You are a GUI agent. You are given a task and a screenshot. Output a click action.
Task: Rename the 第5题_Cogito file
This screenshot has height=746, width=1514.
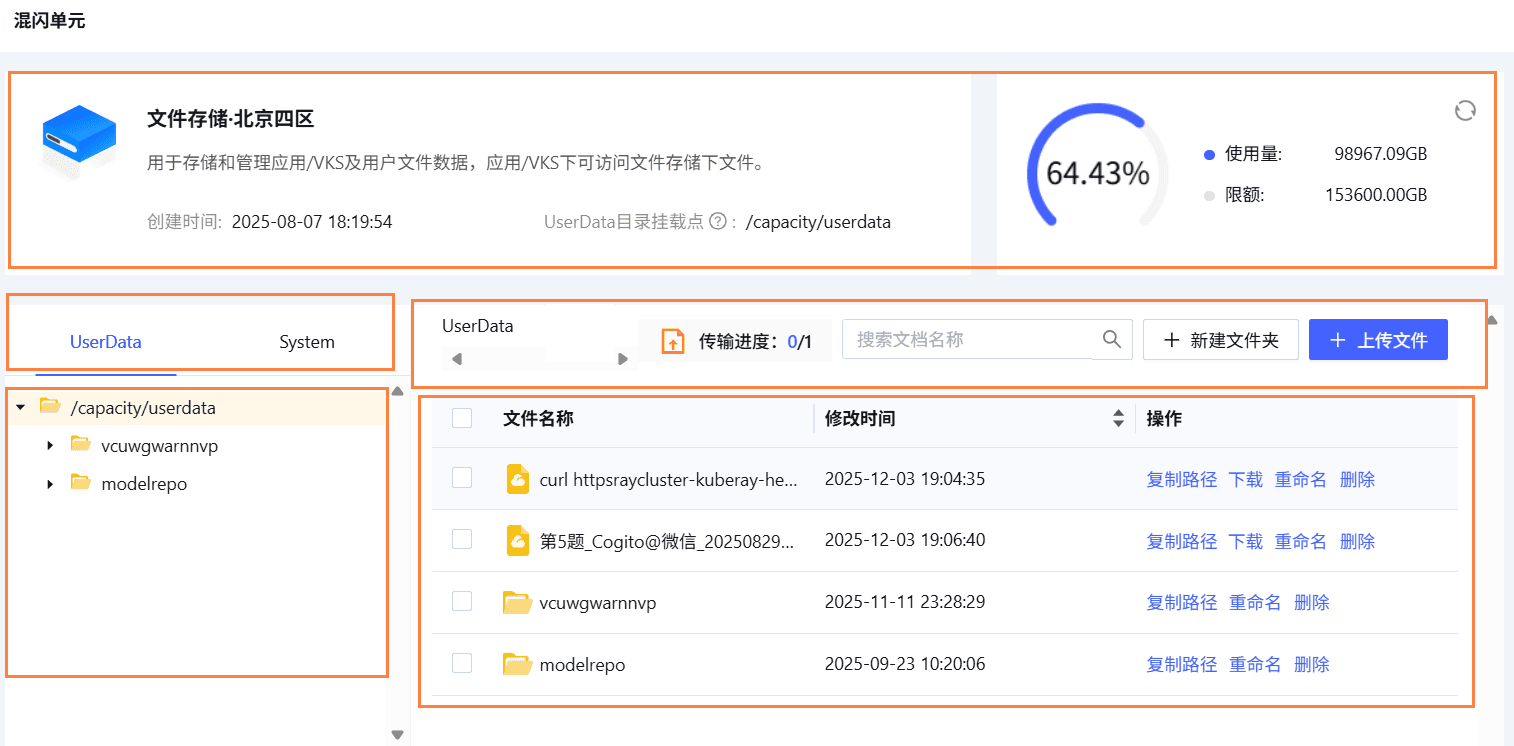point(1301,541)
